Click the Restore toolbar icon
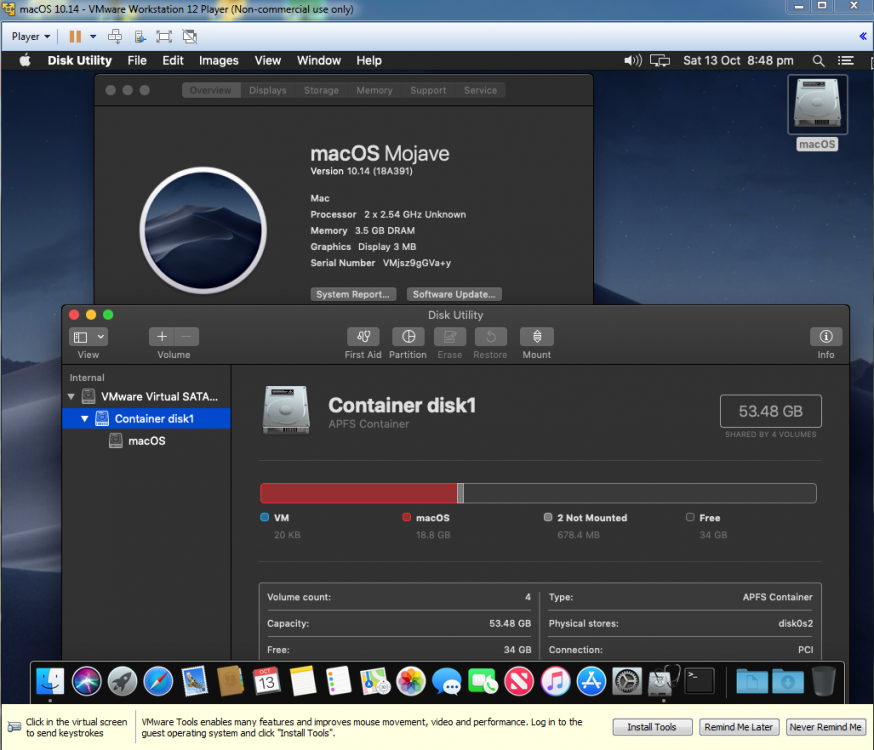874x750 pixels. point(491,337)
